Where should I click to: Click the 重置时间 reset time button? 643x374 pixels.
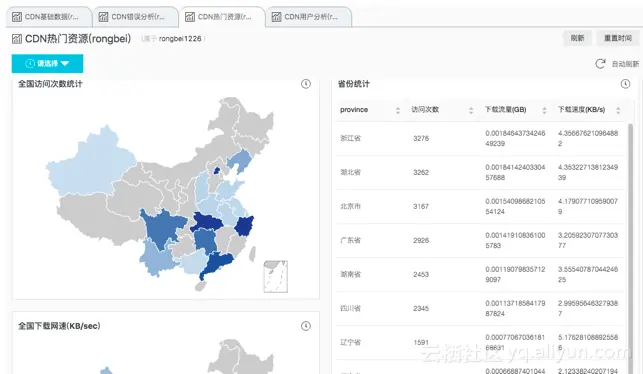(x=618, y=38)
